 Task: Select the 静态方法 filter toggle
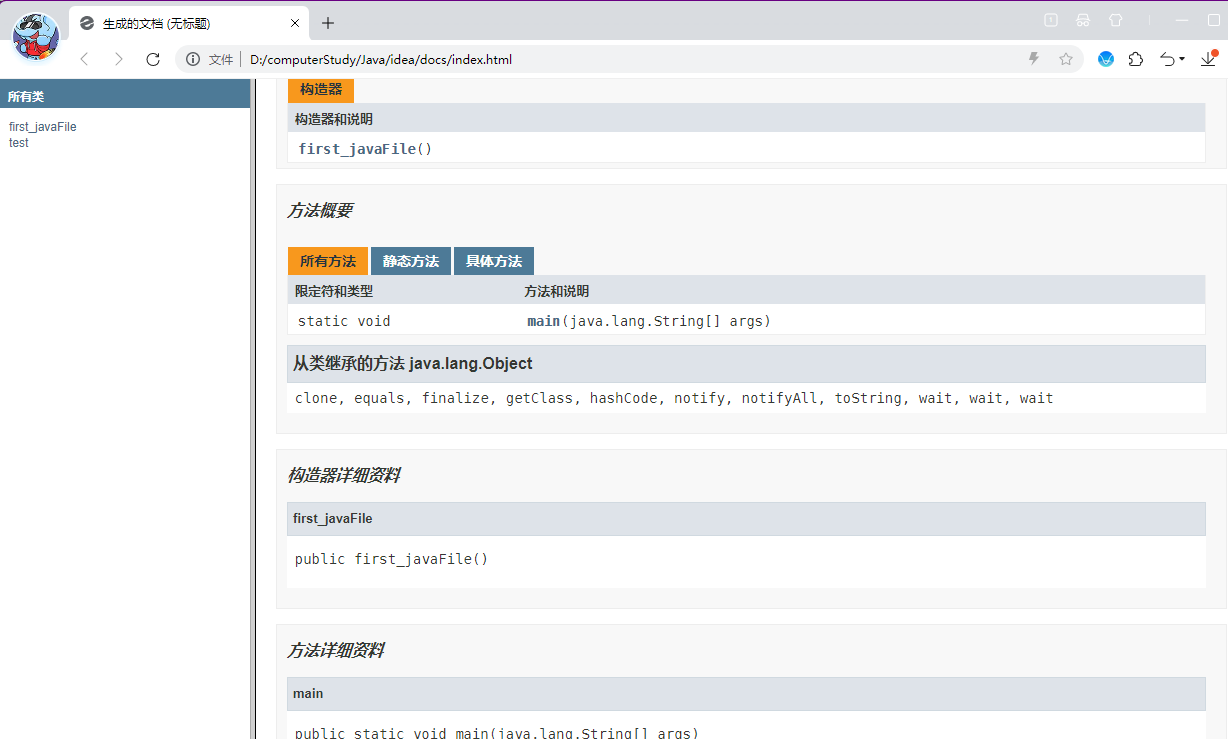point(410,261)
